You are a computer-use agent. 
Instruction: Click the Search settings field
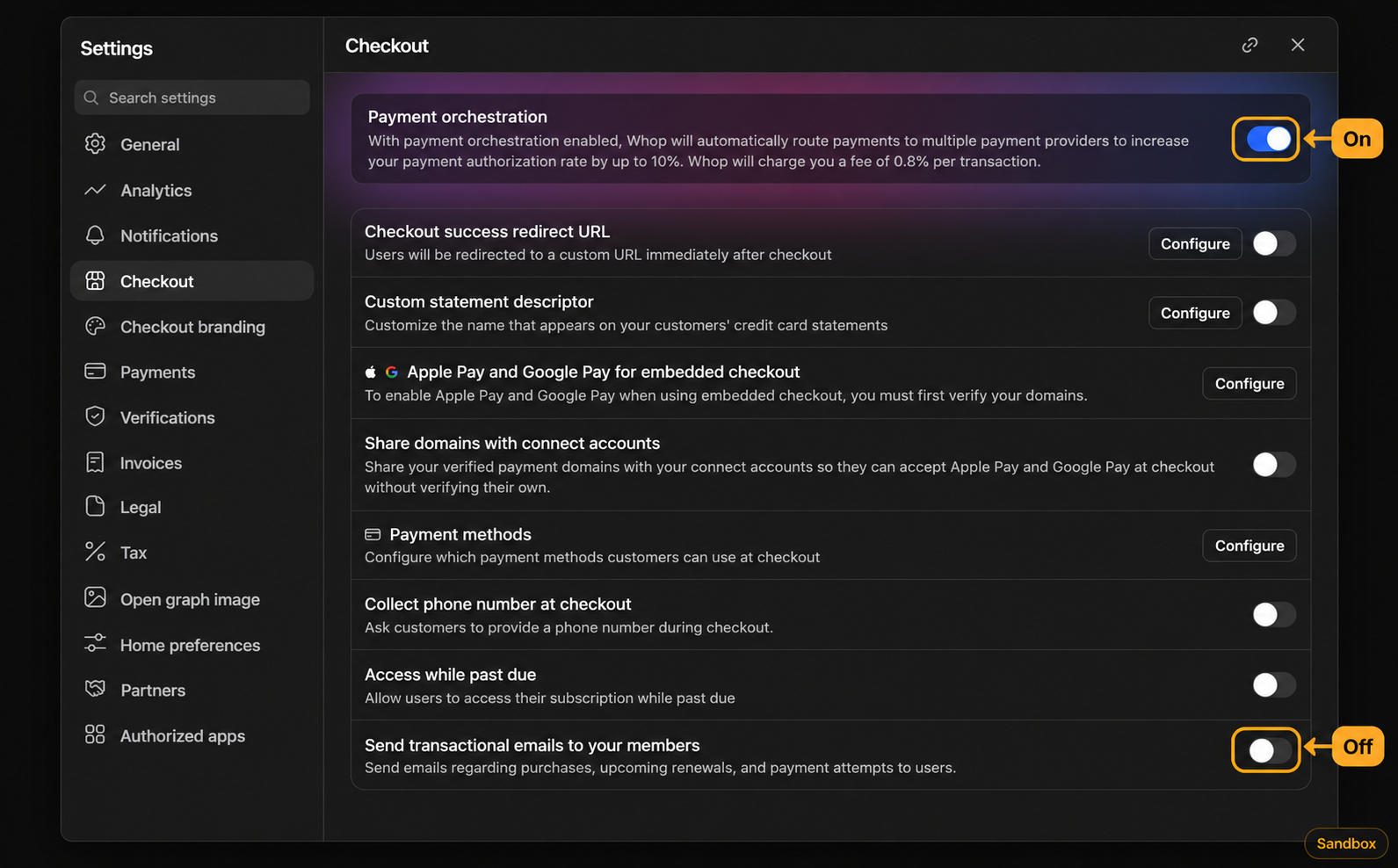[192, 98]
